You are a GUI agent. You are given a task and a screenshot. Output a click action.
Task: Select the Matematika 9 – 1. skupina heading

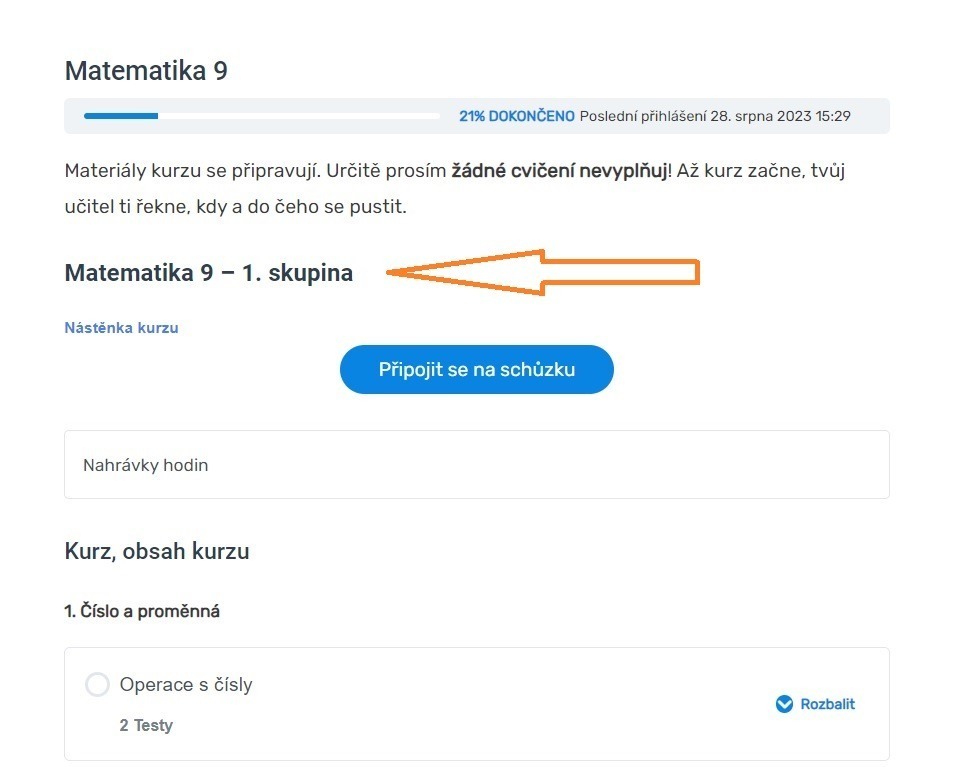[x=209, y=272]
